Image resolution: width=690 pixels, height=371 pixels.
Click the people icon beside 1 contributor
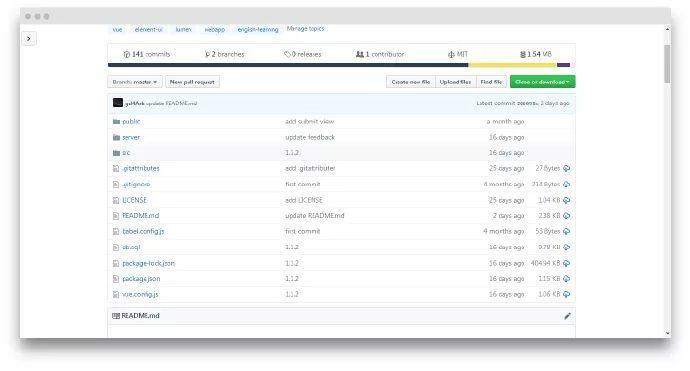(x=360, y=54)
